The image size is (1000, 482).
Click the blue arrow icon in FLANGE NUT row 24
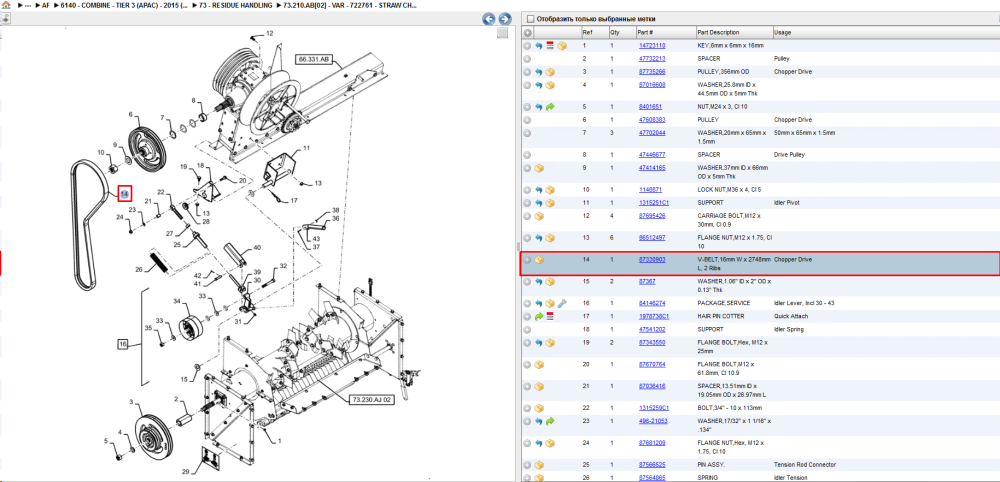539,443
